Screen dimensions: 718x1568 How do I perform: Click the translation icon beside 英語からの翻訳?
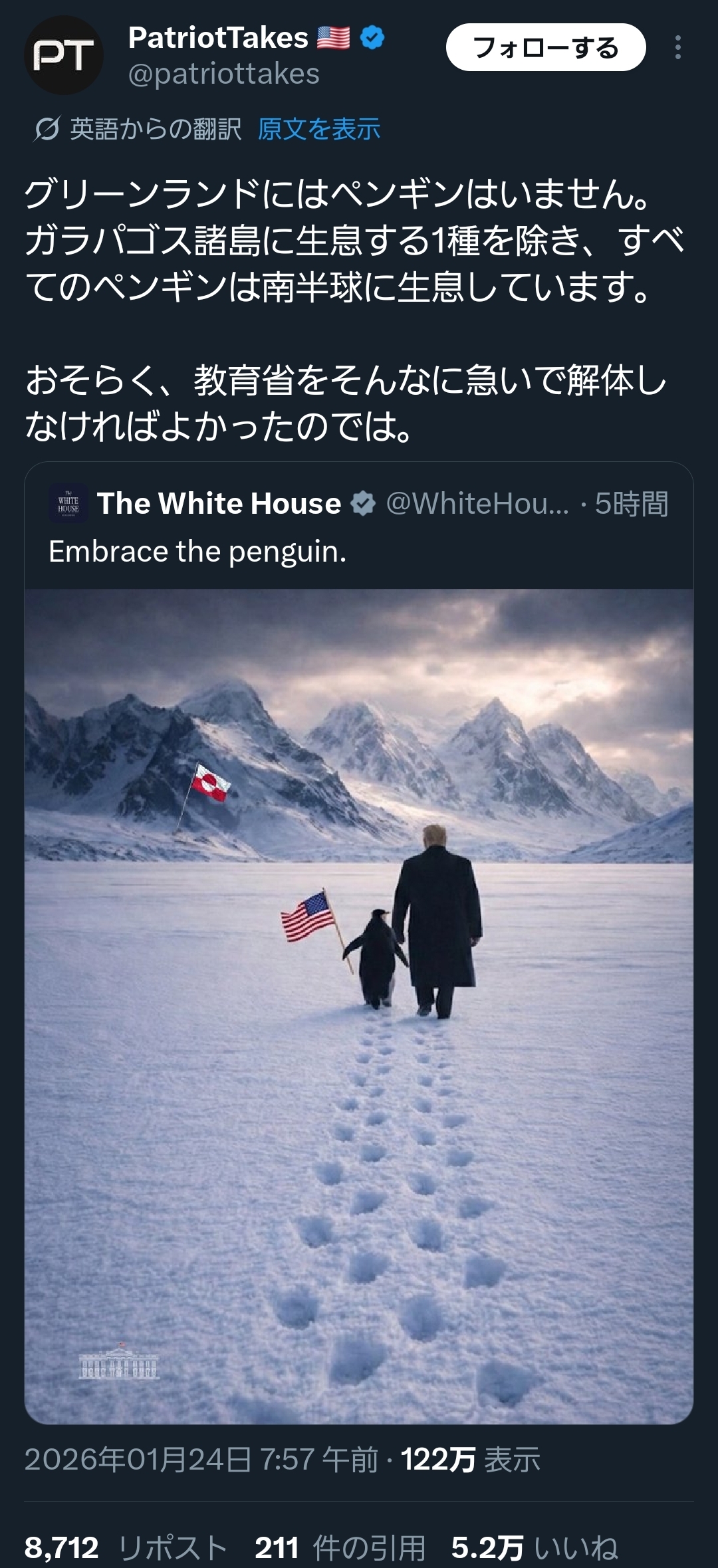click(46, 129)
